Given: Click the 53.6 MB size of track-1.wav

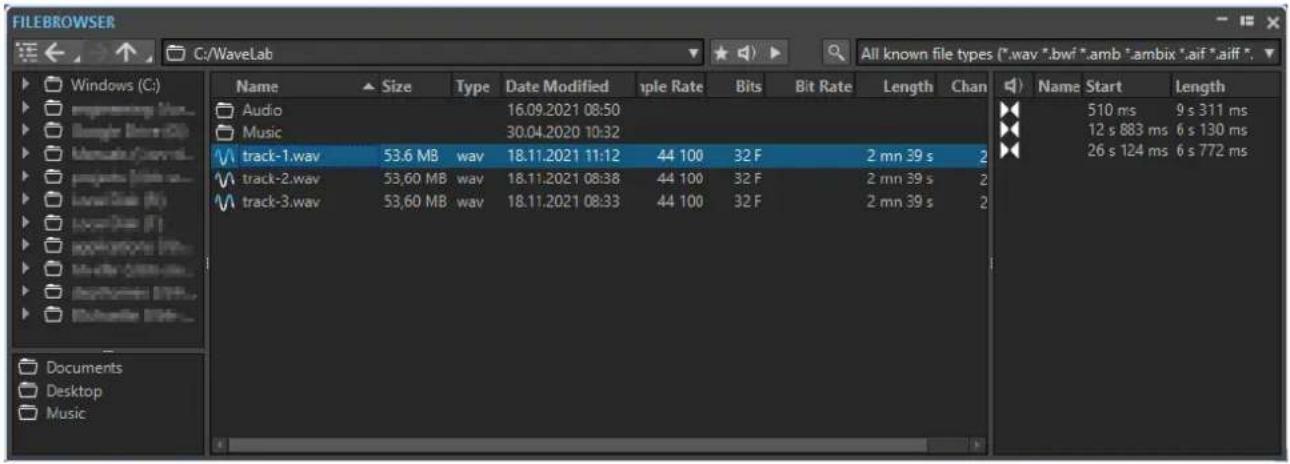Looking at the screenshot, I should 410,155.
